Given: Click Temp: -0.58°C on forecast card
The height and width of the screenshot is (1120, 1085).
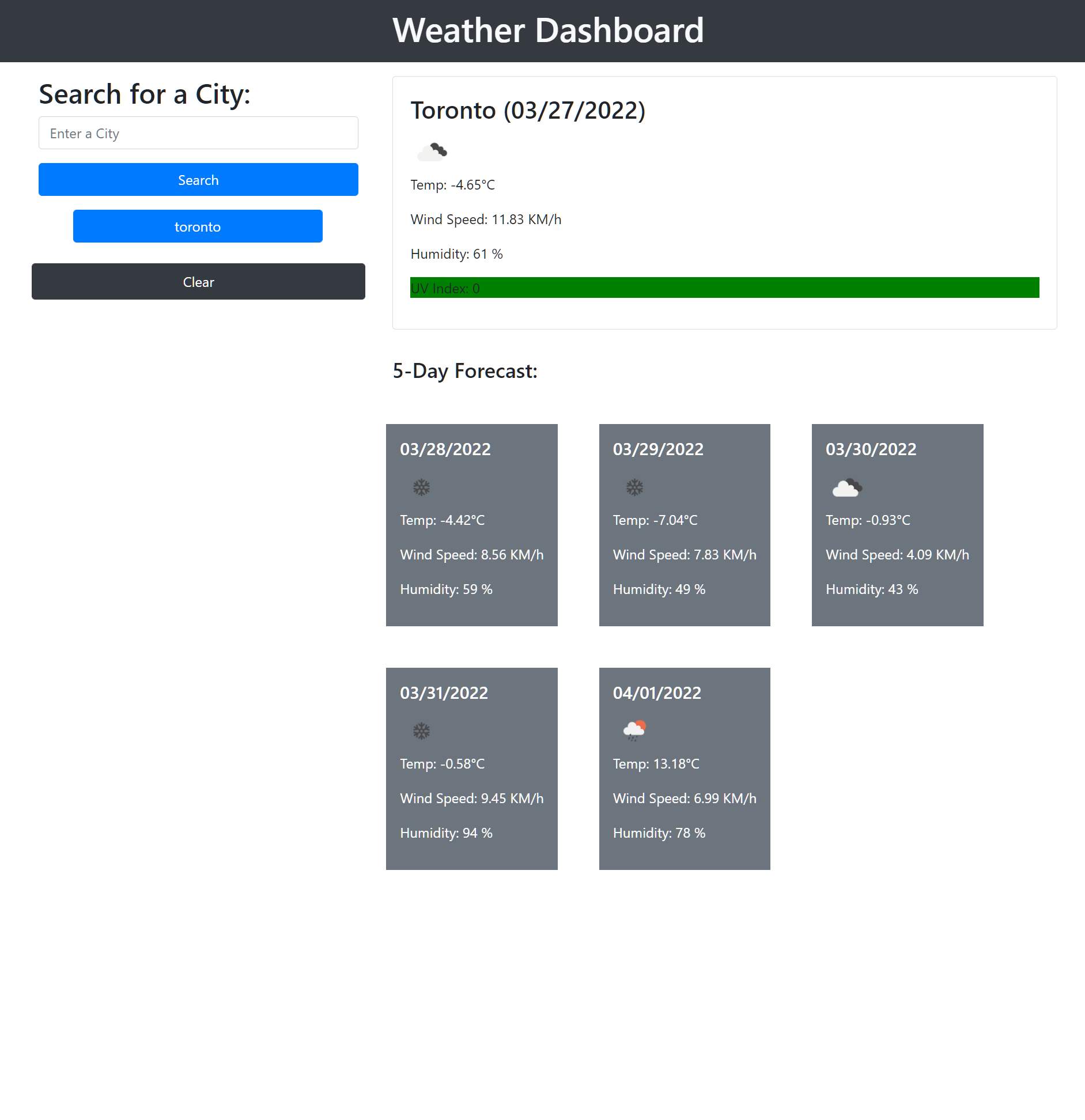Looking at the screenshot, I should [443, 764].
